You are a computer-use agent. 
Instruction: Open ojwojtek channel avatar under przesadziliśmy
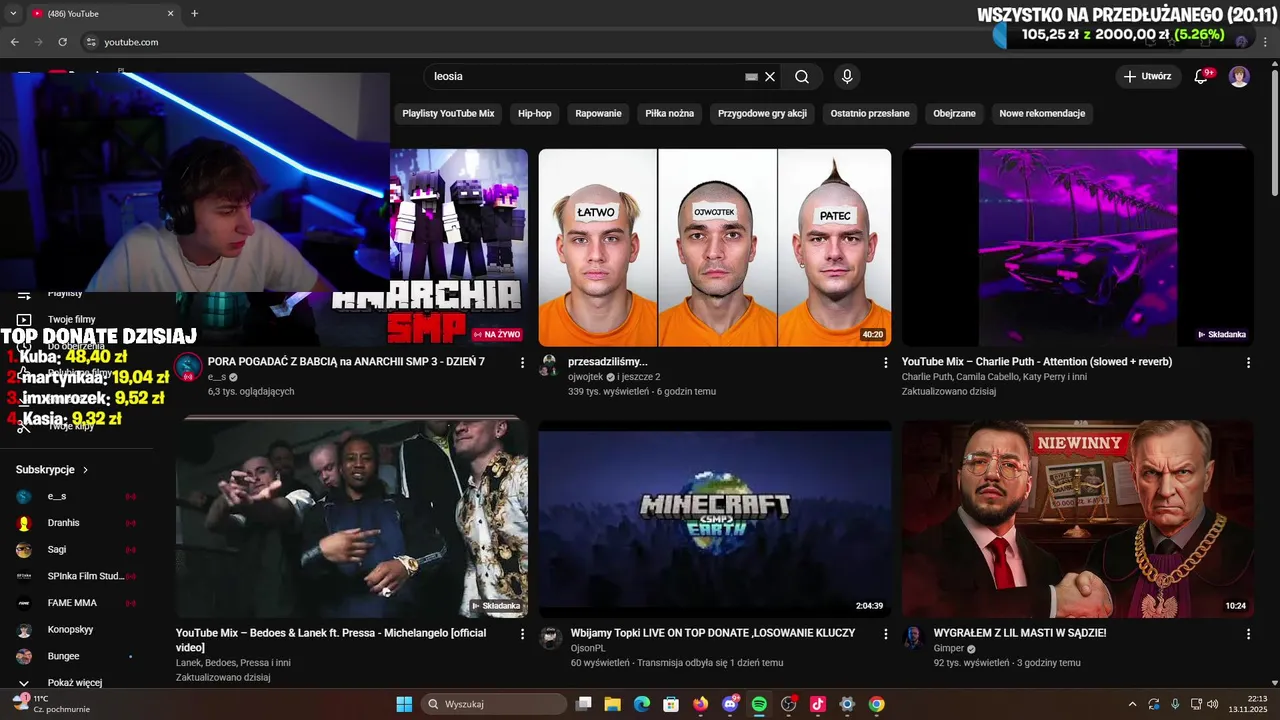point(549,365)
